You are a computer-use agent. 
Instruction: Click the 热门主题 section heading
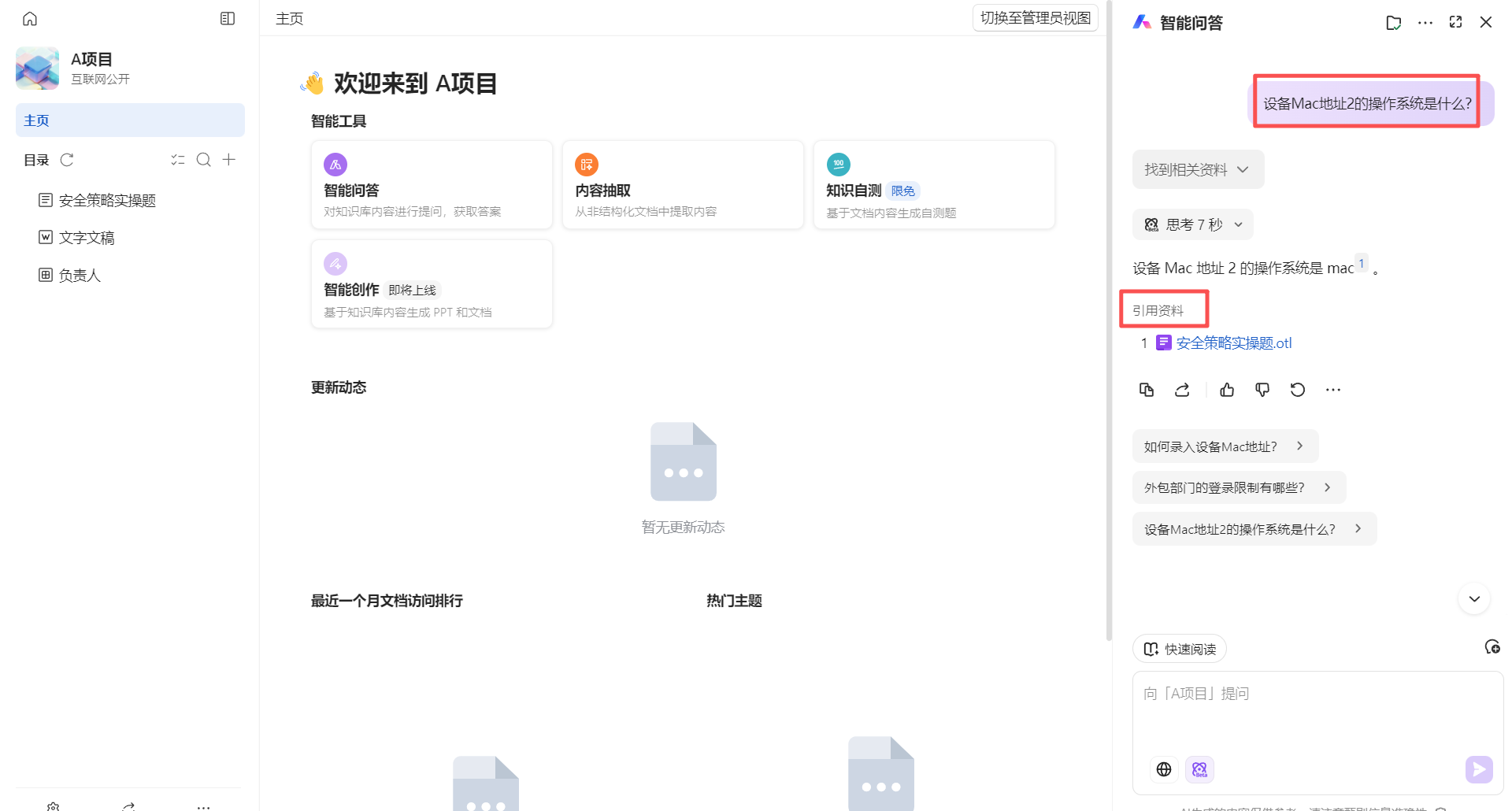click(x=734, y=601)
